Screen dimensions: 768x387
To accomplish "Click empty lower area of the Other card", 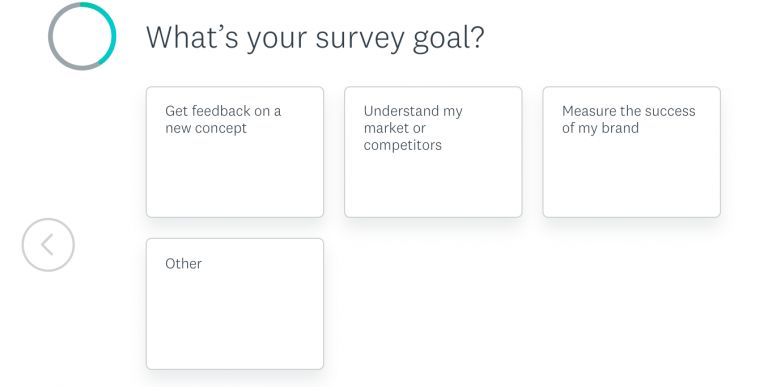I will [x=235, y=328].
